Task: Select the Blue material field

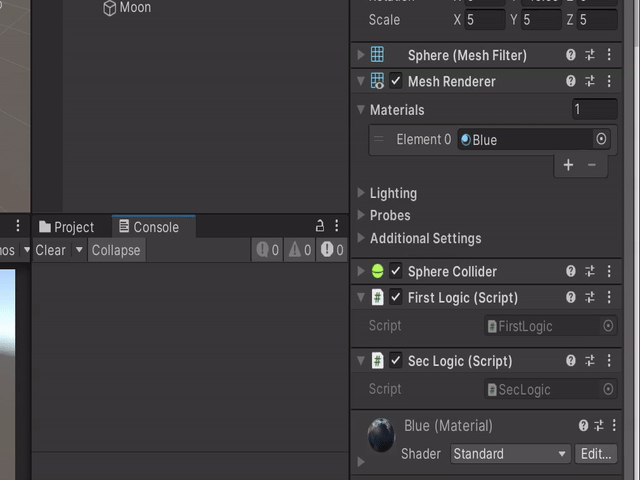Action: point(525,139)
